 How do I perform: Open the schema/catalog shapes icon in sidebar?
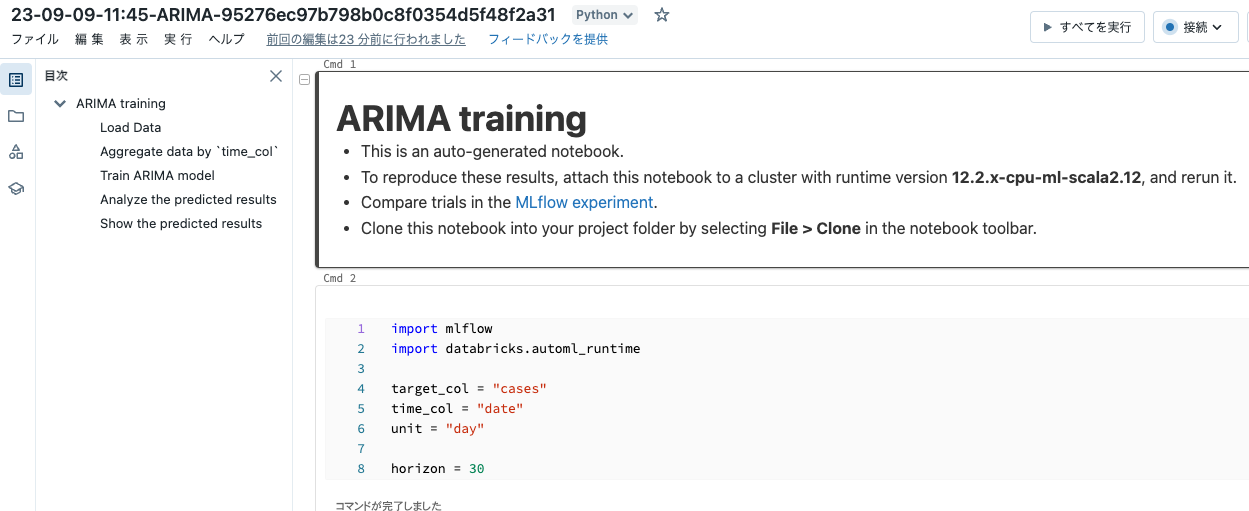(16, 152)
